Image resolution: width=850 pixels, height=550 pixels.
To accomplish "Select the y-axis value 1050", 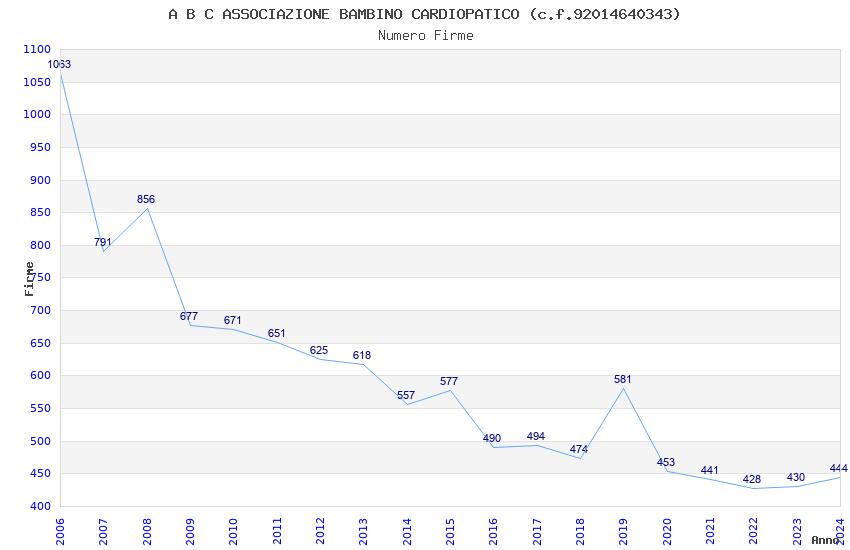I will (x=37, y=82).
